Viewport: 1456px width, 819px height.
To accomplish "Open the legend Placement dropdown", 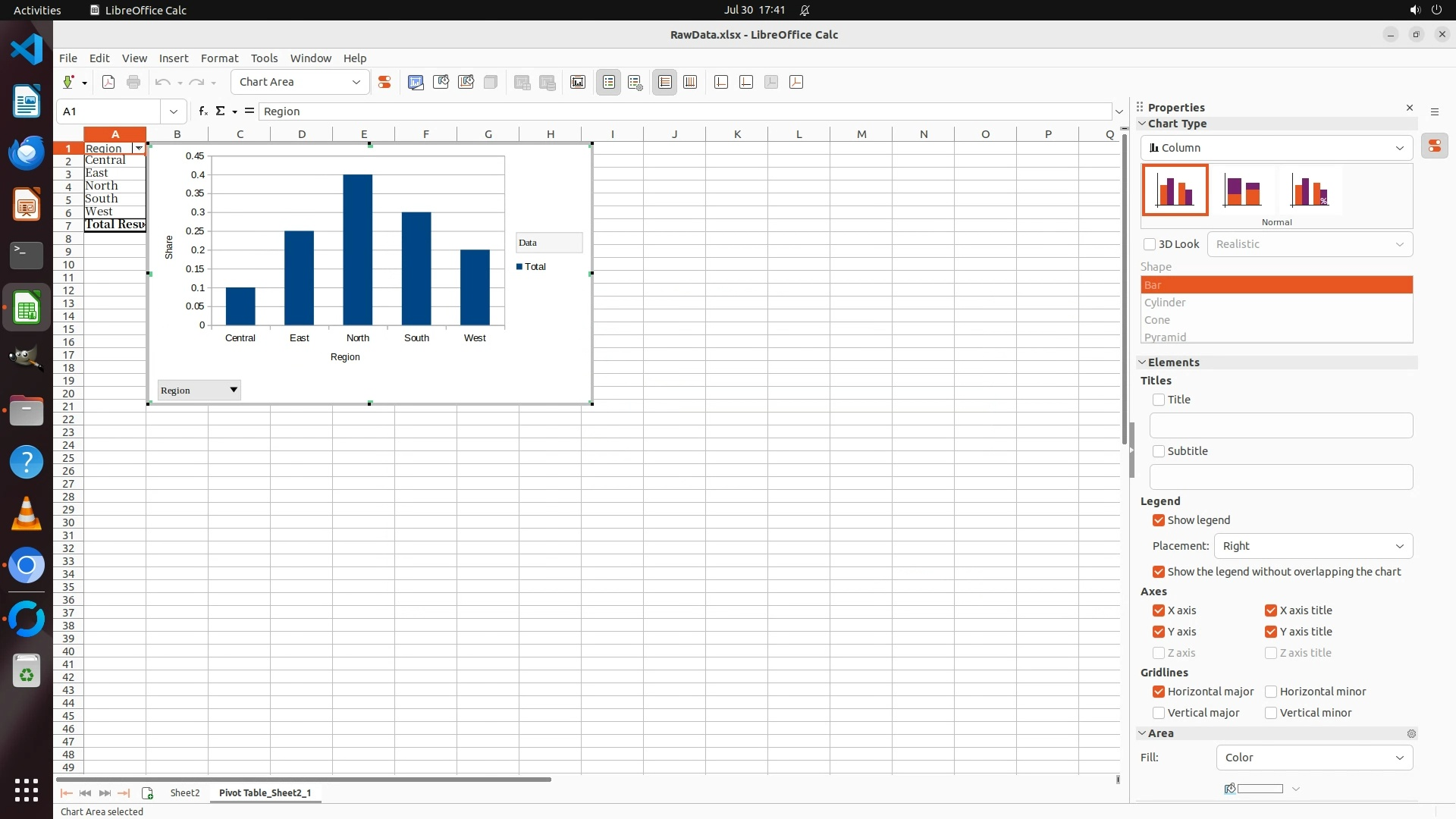I will coord(1313,546).
